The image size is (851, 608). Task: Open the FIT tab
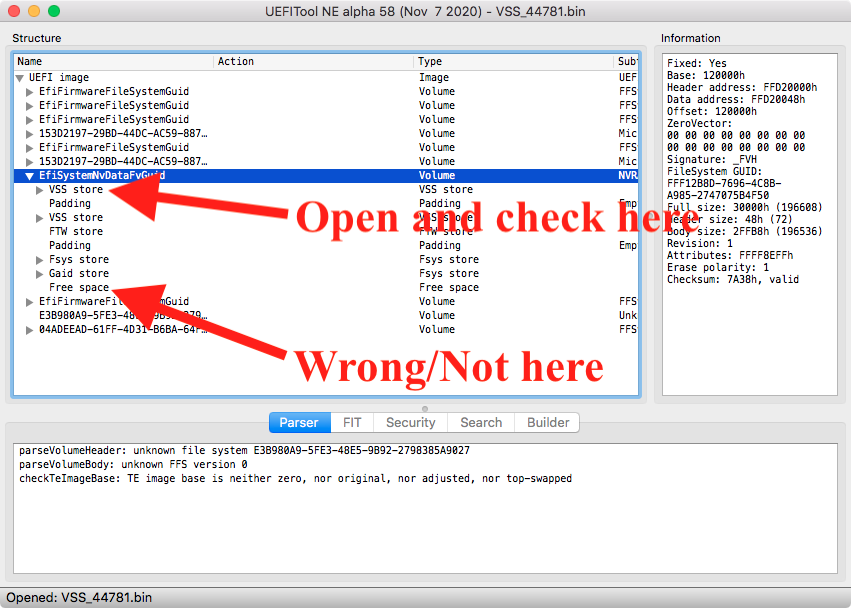(x=352, y=422)
